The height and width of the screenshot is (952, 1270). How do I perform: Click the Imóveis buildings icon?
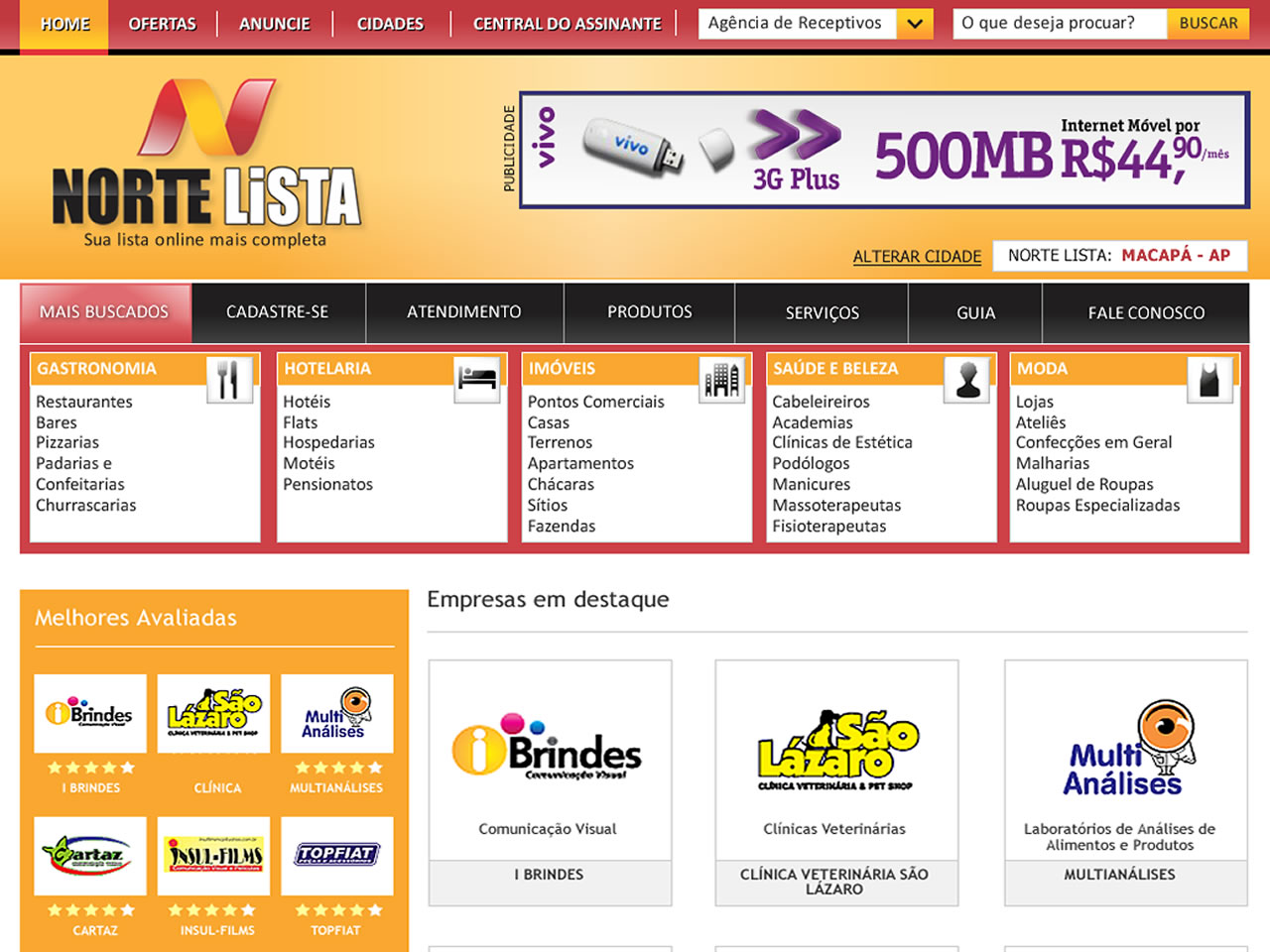coord(722,379)
